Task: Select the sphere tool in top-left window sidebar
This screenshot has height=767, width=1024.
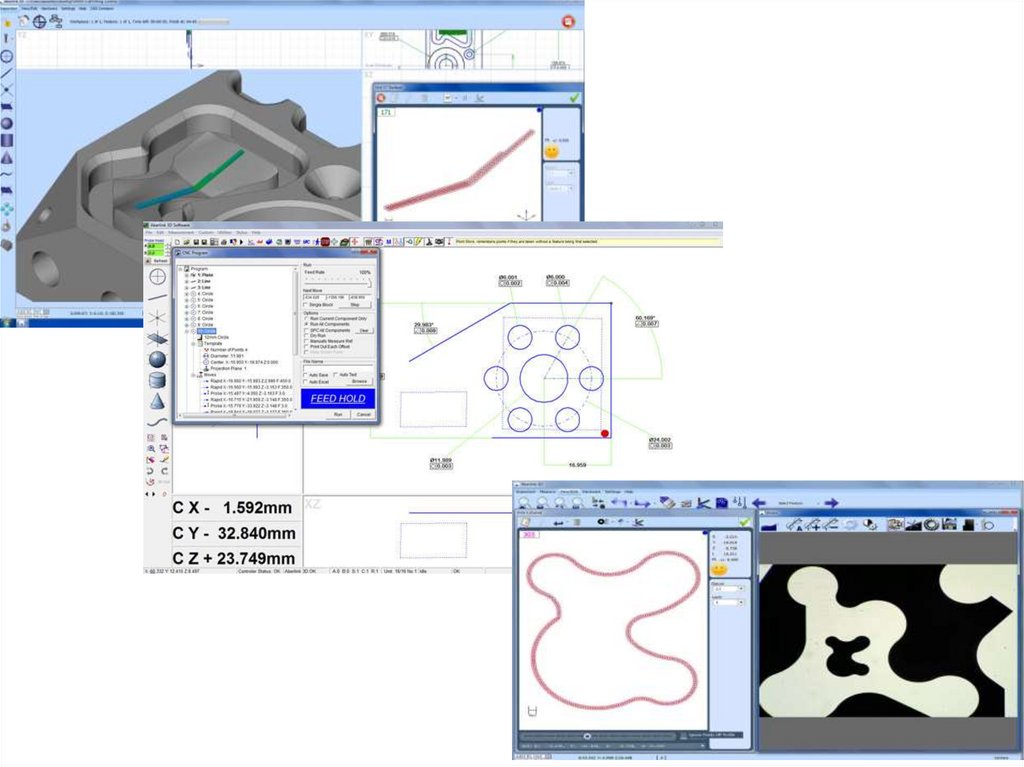Action: 7,123
